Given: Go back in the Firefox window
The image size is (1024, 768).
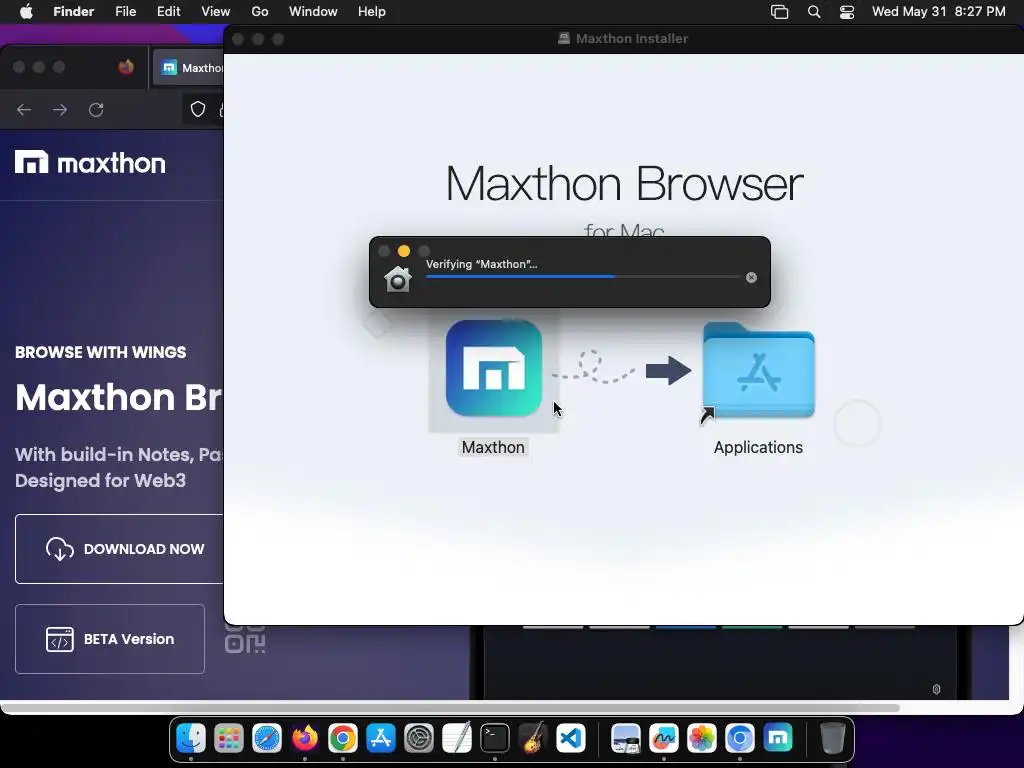Looking at the screenshot, I should [24, 110].
